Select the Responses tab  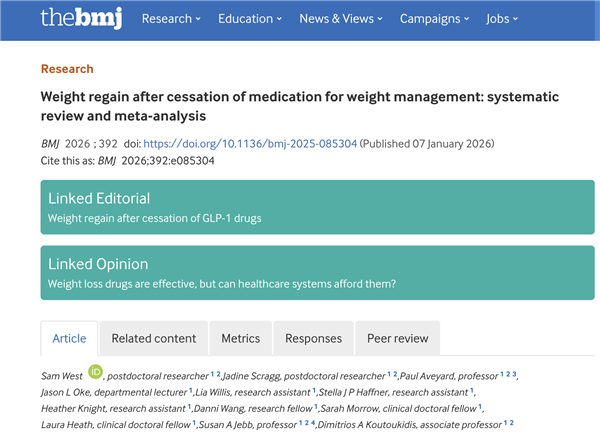click(313, 338)
